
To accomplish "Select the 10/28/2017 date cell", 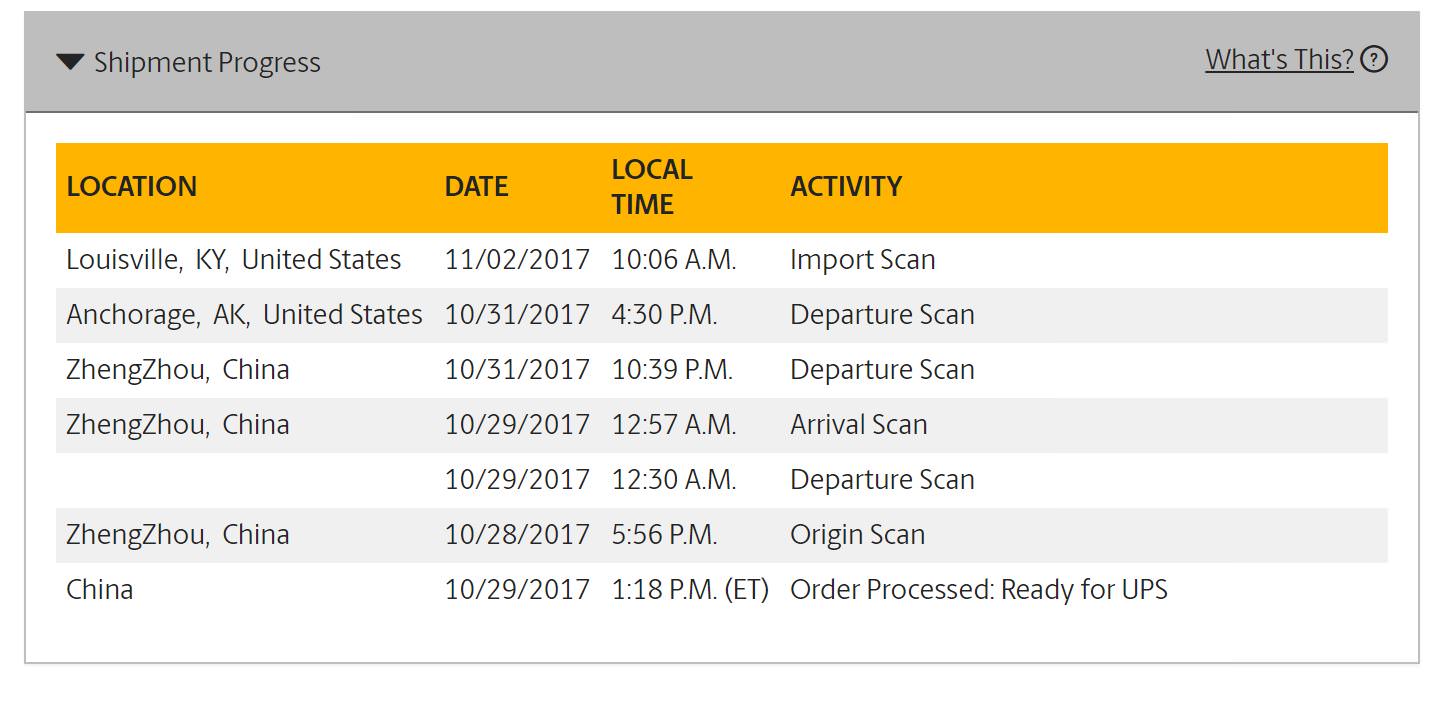I will click(x=517, y=535).
